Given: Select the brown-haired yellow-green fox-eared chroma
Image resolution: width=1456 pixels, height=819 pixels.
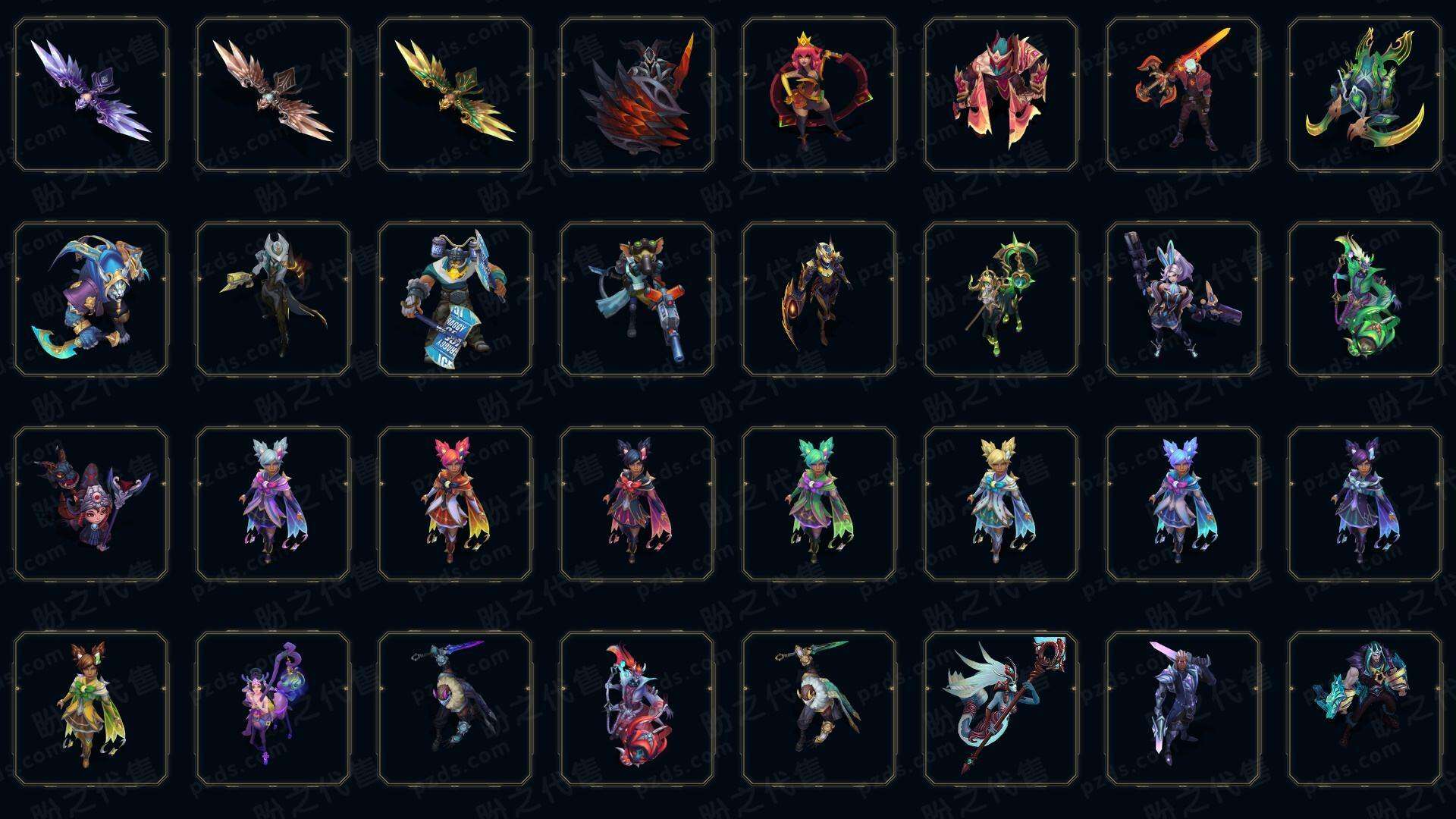Looking at the screenshot, I should pos(91,708).
